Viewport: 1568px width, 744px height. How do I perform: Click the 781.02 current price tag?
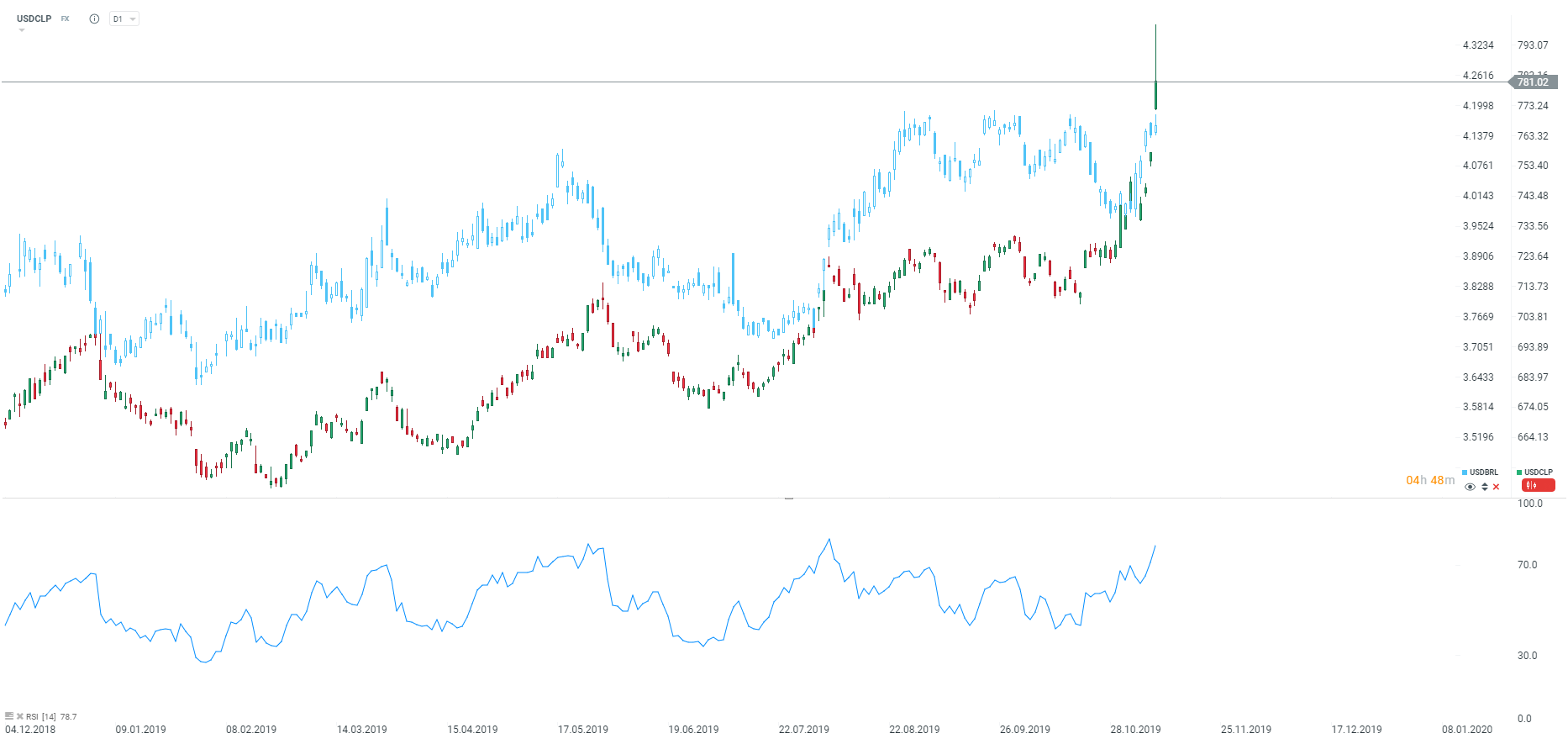[x=1534, y=82]
